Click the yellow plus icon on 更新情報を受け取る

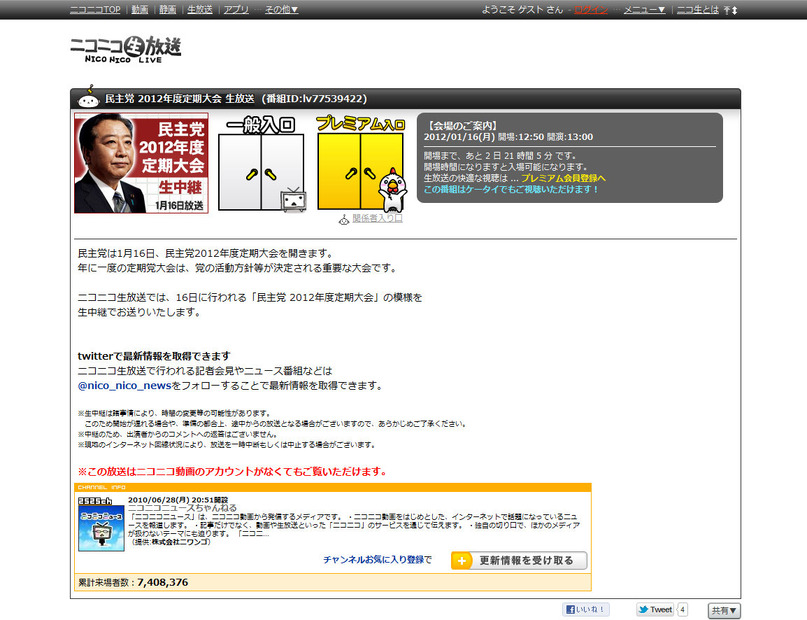(462, 561)
